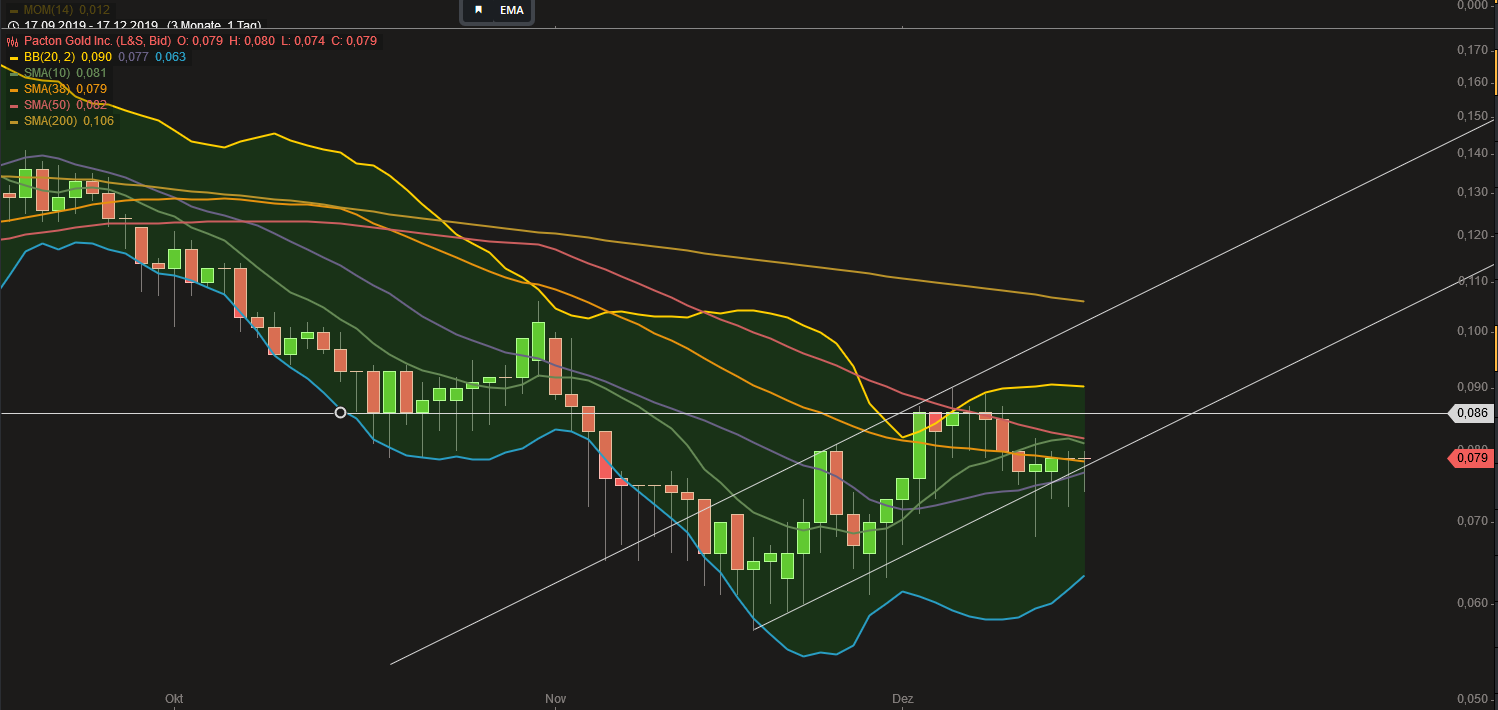Viewport: 1498px width, 710px height.
Task: Click the 0,110 price axis label
Action: point(1473,281)
